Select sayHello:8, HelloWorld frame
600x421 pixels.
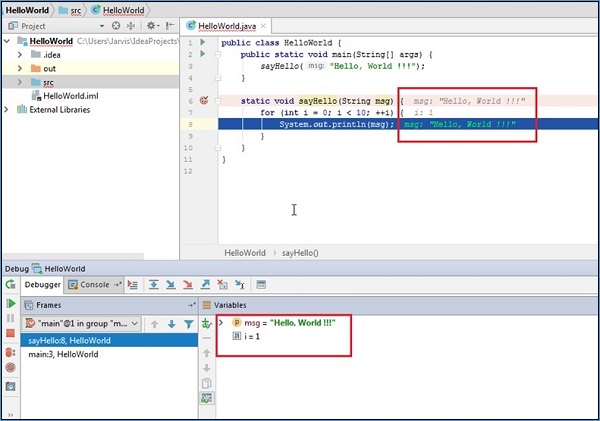(109, 340)
